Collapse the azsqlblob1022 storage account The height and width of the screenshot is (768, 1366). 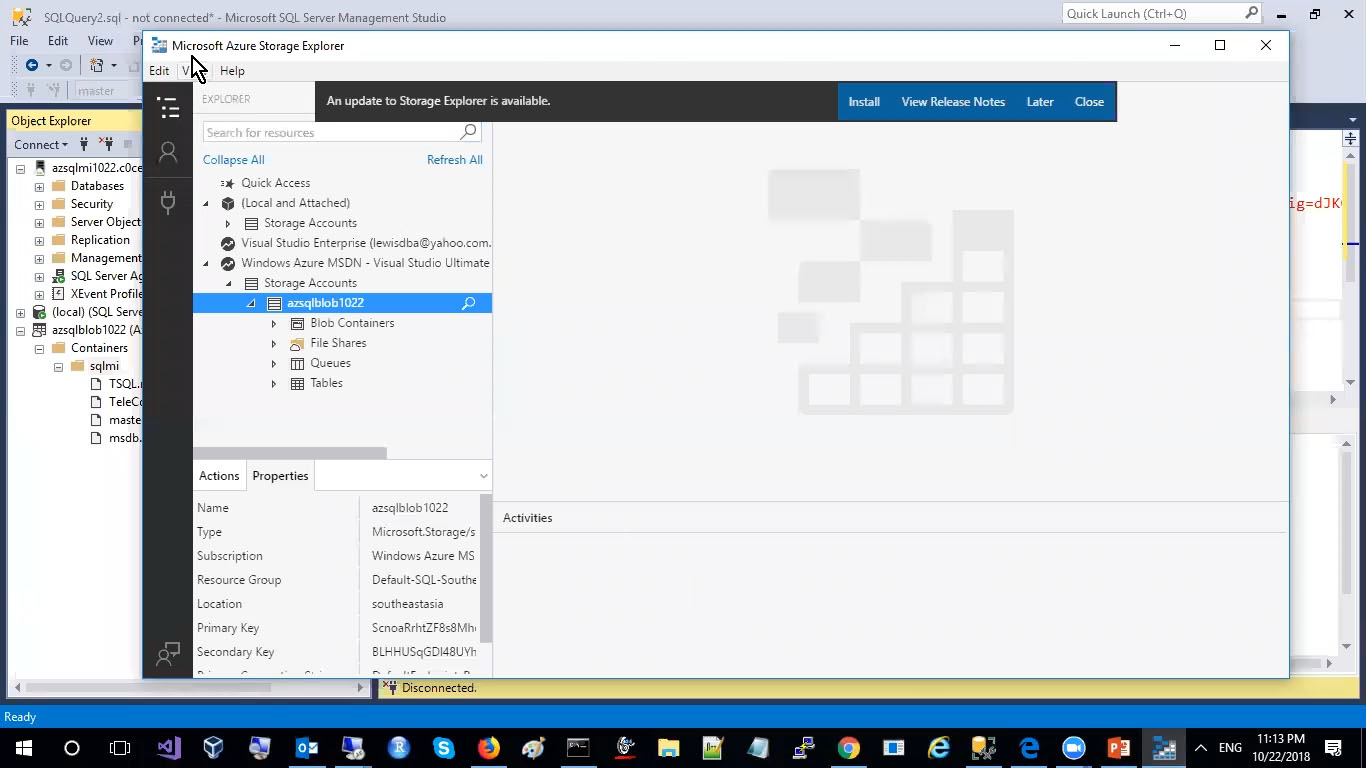click(x=251, y=303)
